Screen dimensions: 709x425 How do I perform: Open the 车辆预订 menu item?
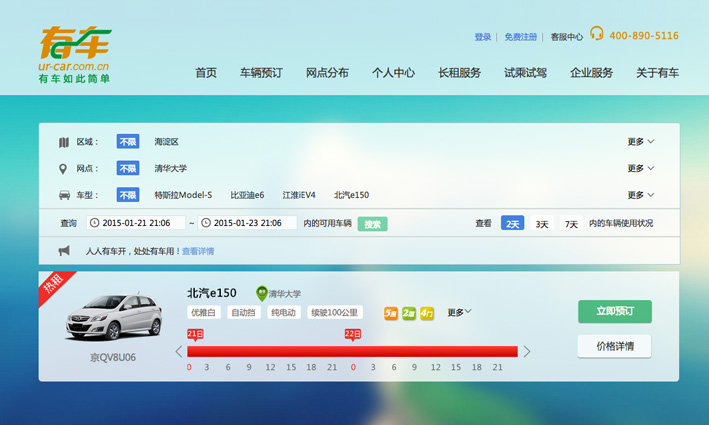point(261,73)
